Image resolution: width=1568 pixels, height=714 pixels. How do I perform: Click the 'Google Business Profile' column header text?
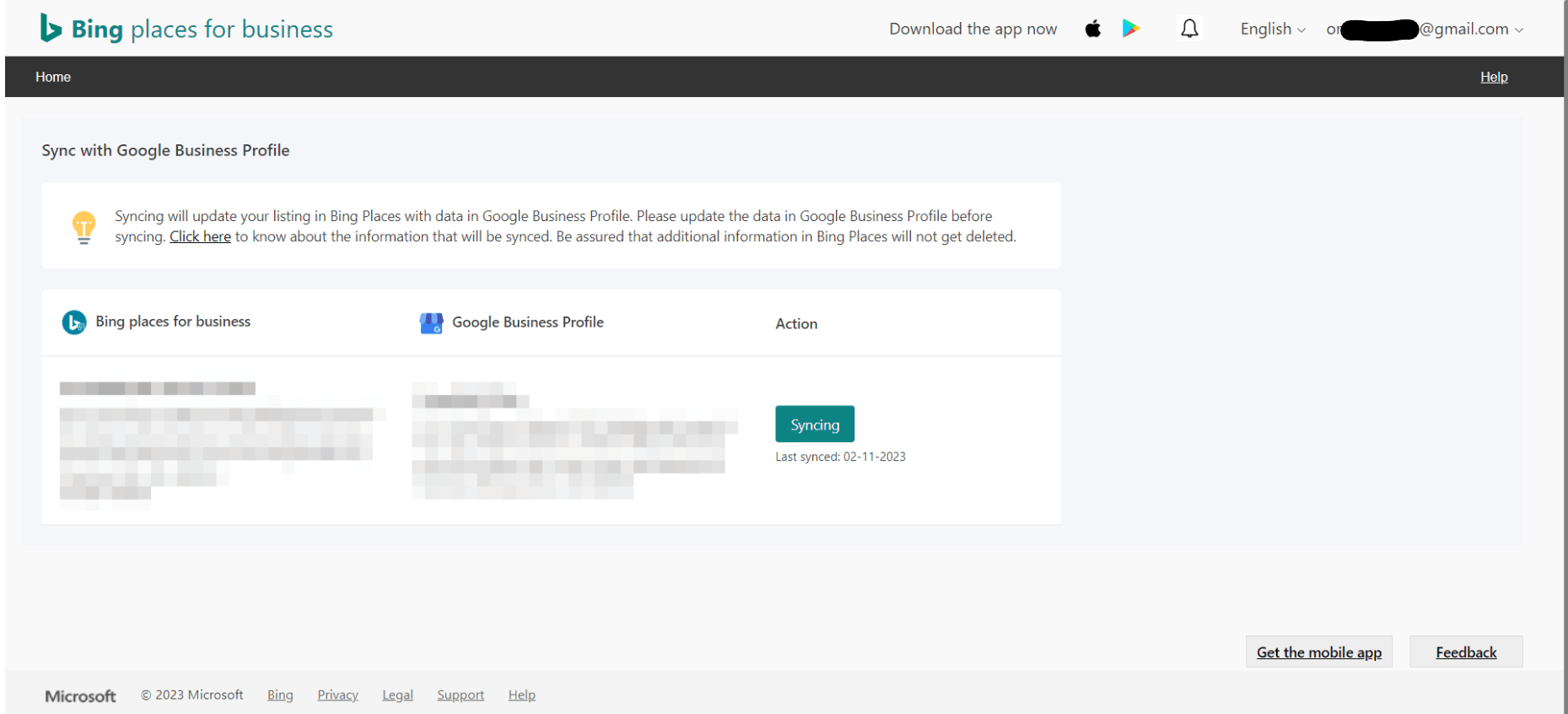(x=528, y=322)
